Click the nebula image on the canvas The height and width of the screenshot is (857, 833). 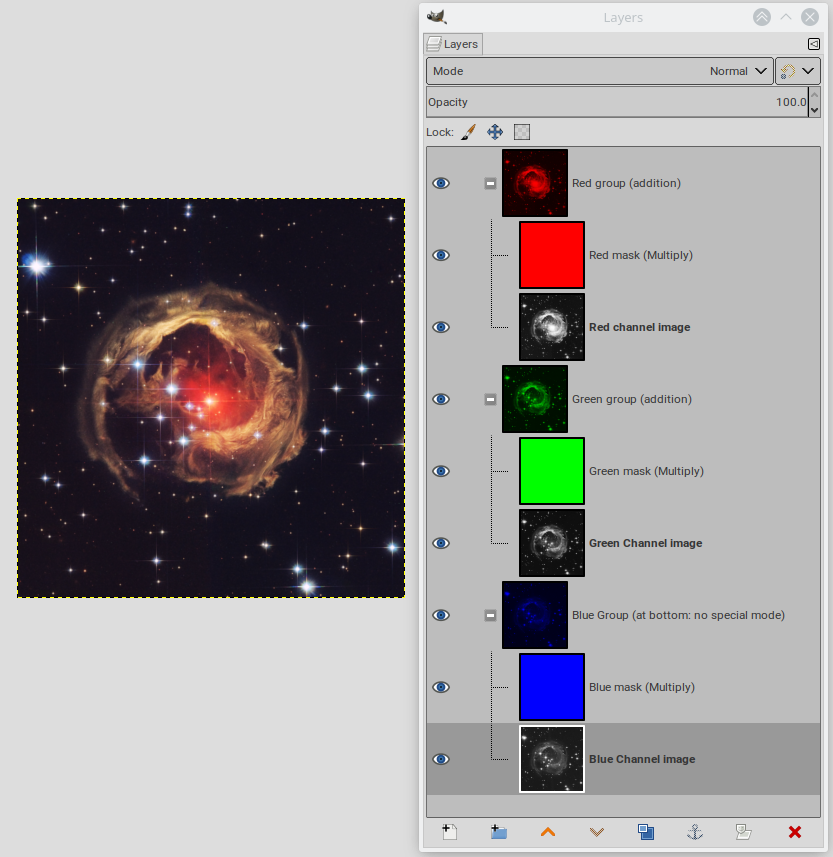(x=211, y=398)
